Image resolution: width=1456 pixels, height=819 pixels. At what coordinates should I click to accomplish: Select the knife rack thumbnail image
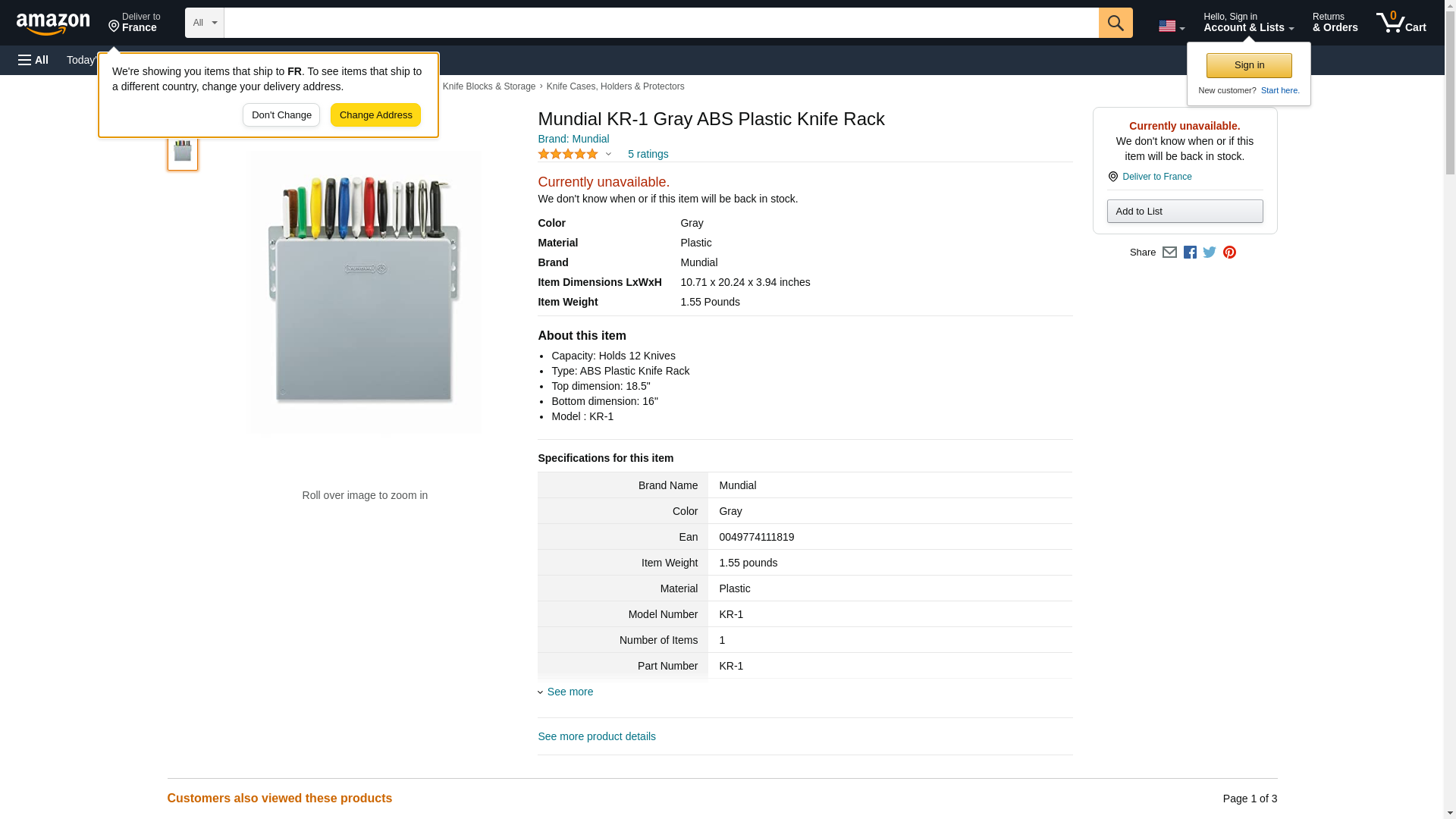coord(183,151)
